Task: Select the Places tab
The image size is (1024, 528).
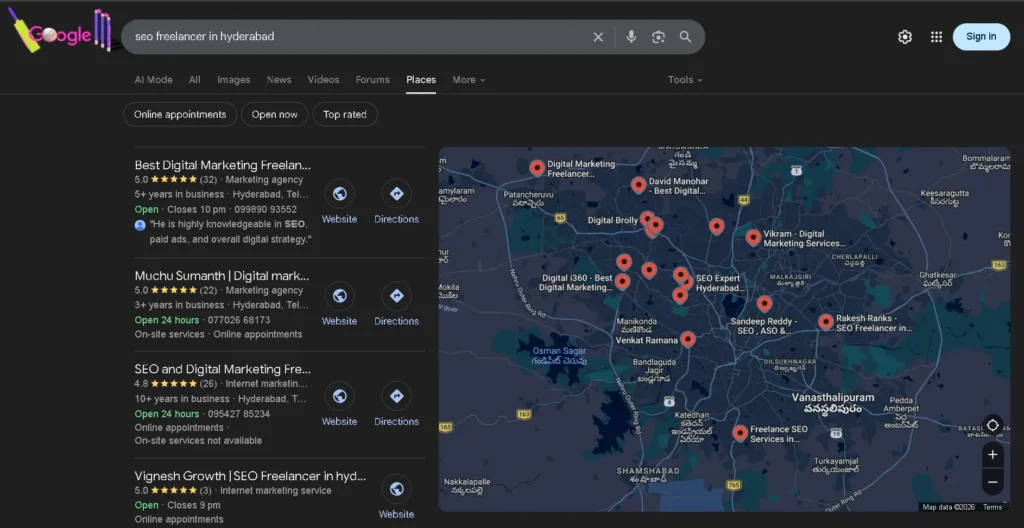Action: (x=421, y=80)
